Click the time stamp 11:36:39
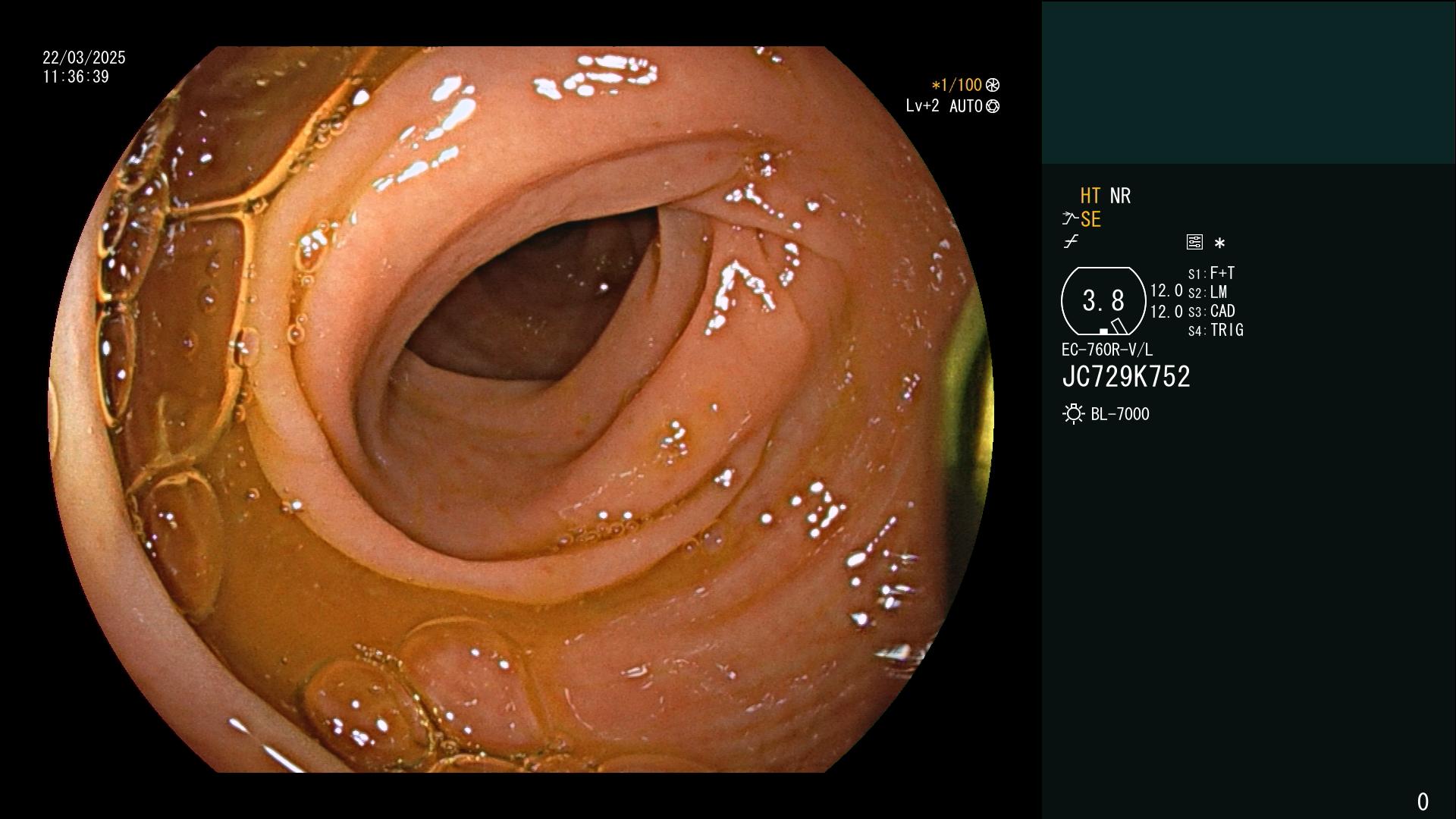1456x819 pixels. 76,77
